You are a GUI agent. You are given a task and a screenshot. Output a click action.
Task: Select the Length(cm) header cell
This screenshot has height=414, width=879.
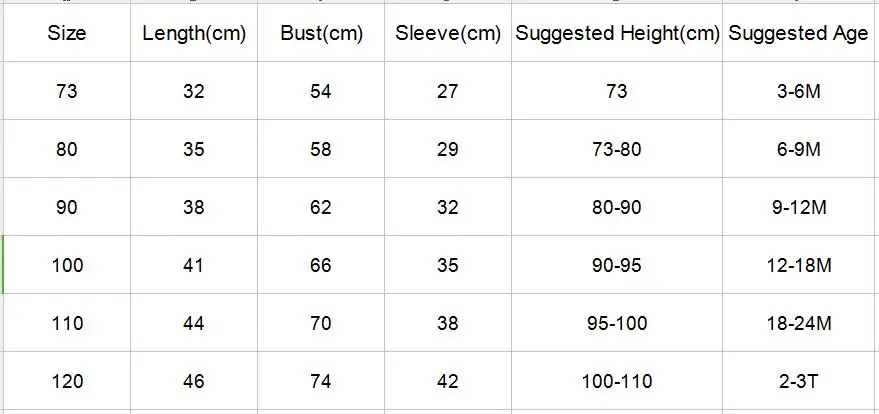tap(194, 33)
